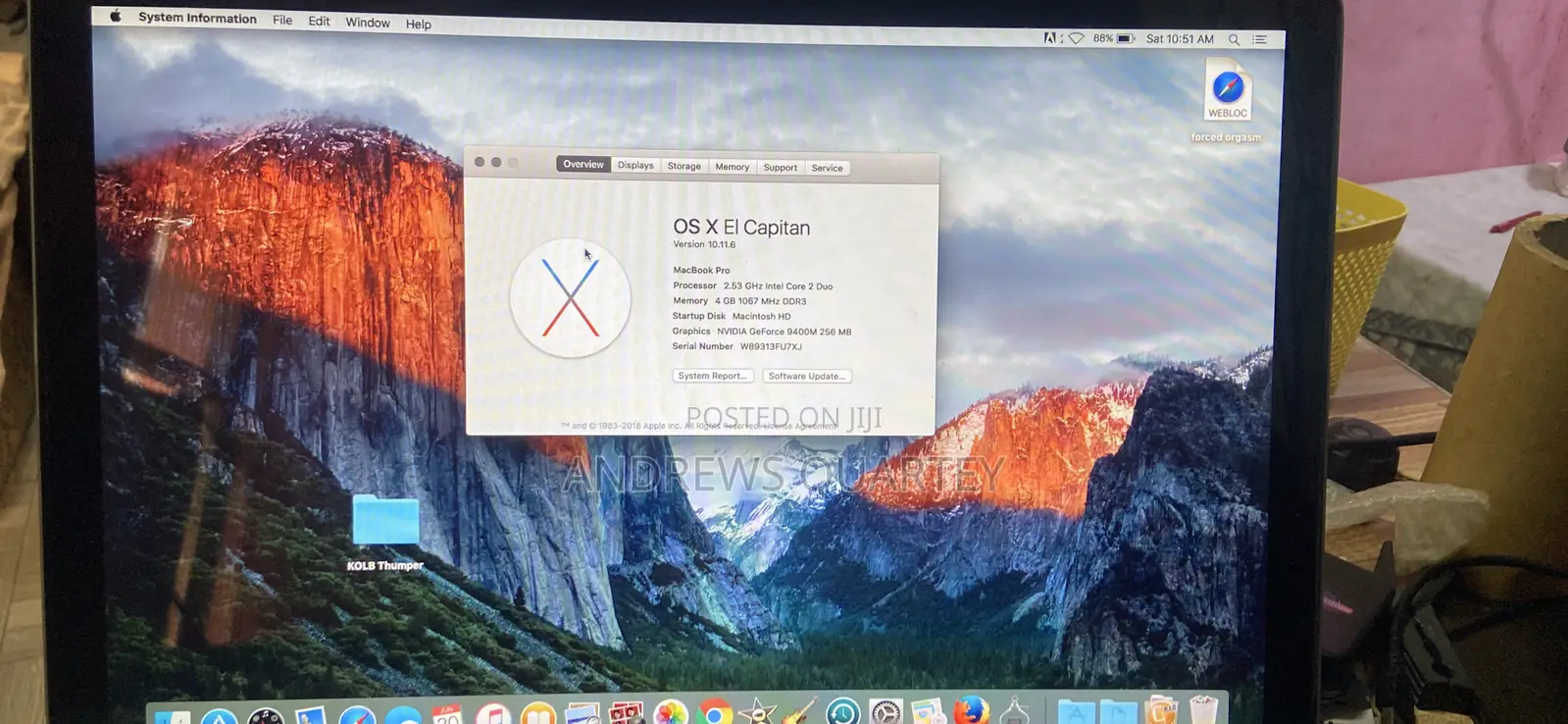Open Spotlight search magnifier
This screenshot has width=1568, height=724.
click(x=1235, y=39)
